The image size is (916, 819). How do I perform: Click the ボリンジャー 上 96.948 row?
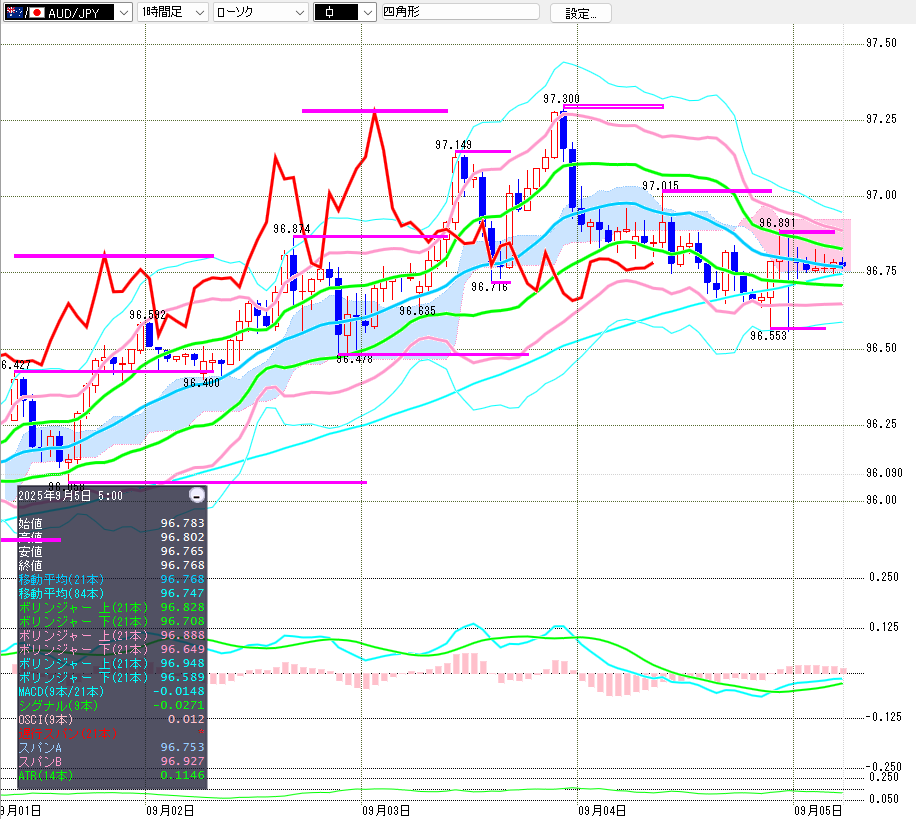coord(112,664)
